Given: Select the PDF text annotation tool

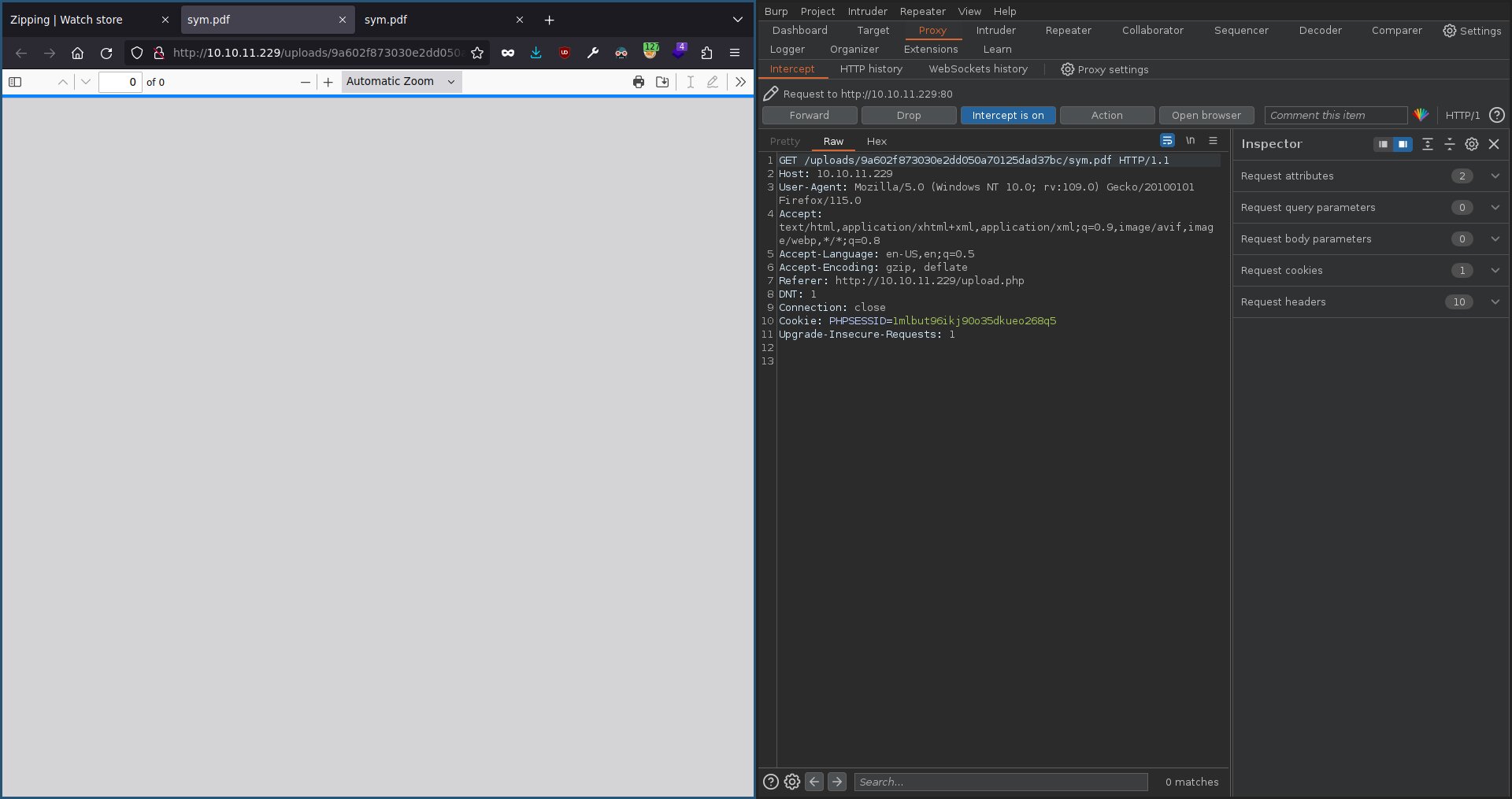Looking at the screenshot, I should (691, 82).
